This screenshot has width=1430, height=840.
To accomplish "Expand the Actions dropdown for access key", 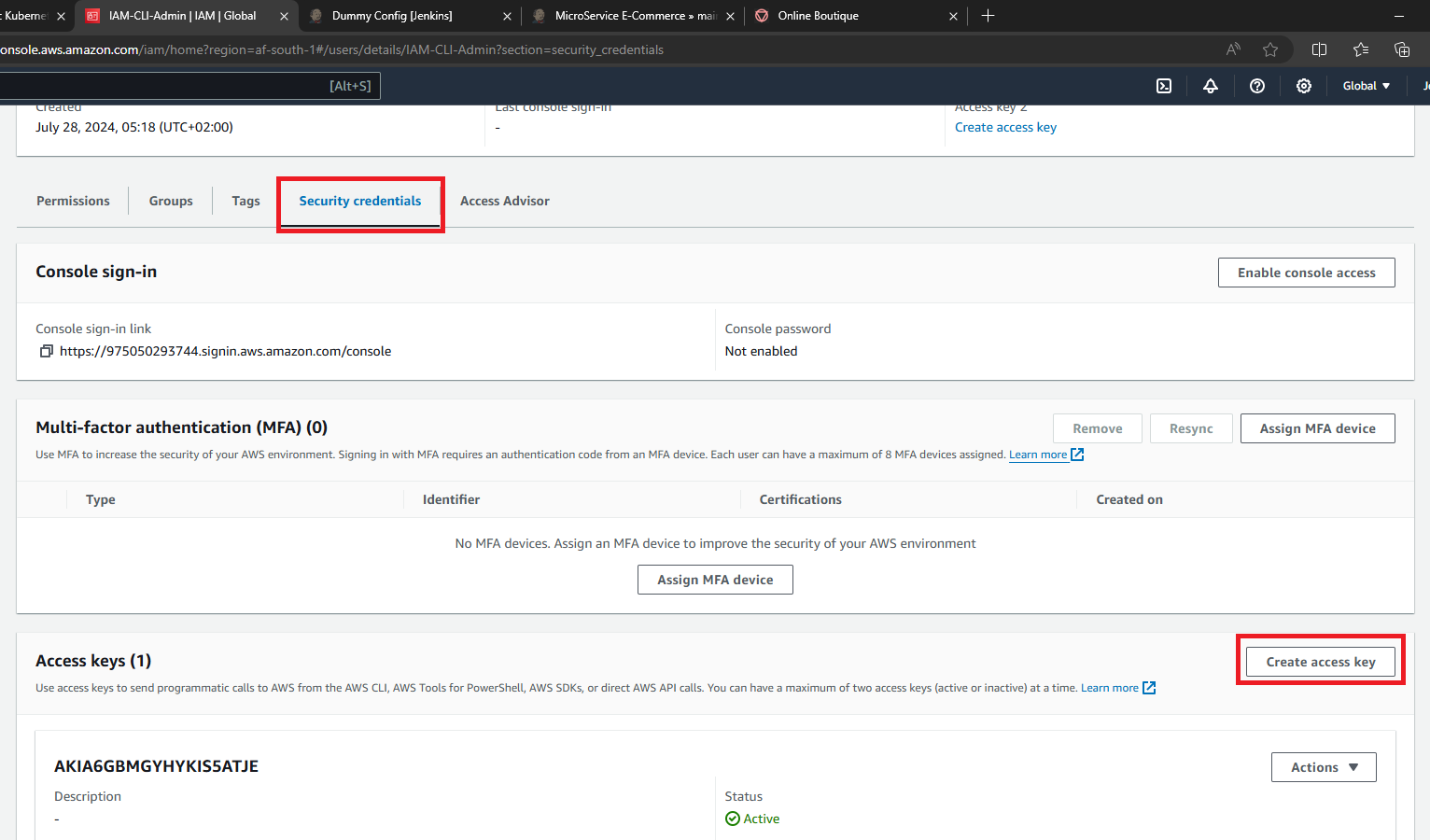I will 1324,767.
